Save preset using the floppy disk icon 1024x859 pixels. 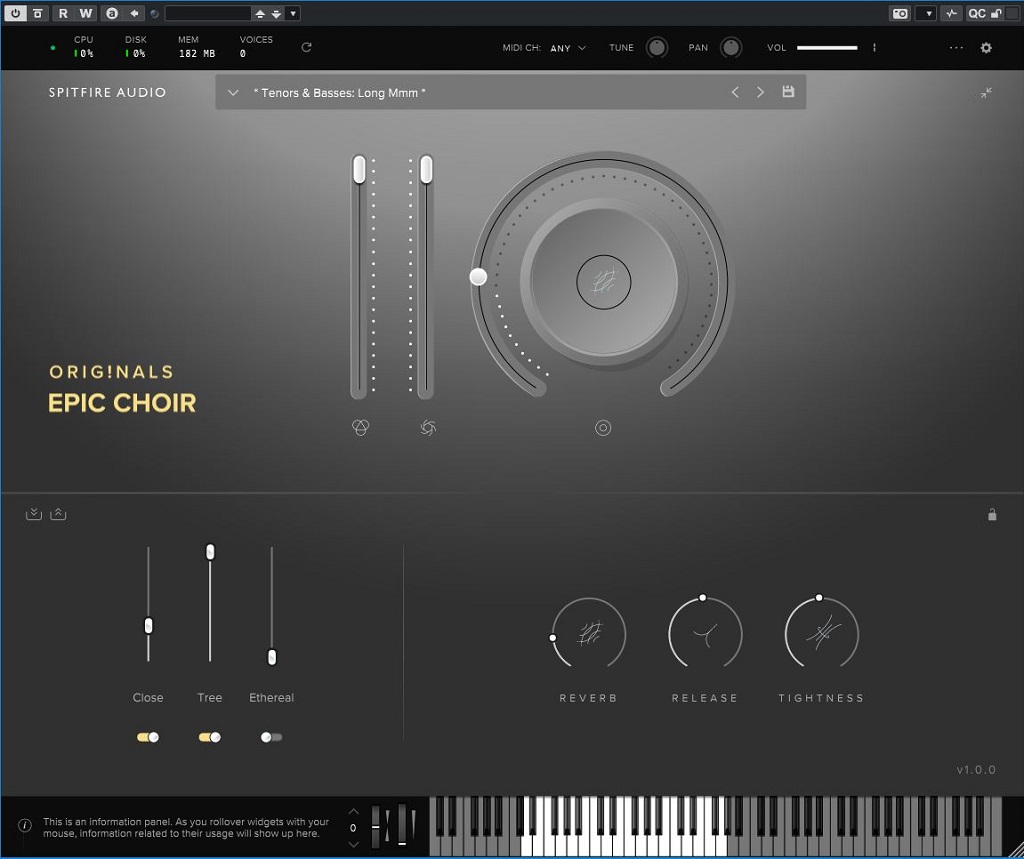point(788,91)
